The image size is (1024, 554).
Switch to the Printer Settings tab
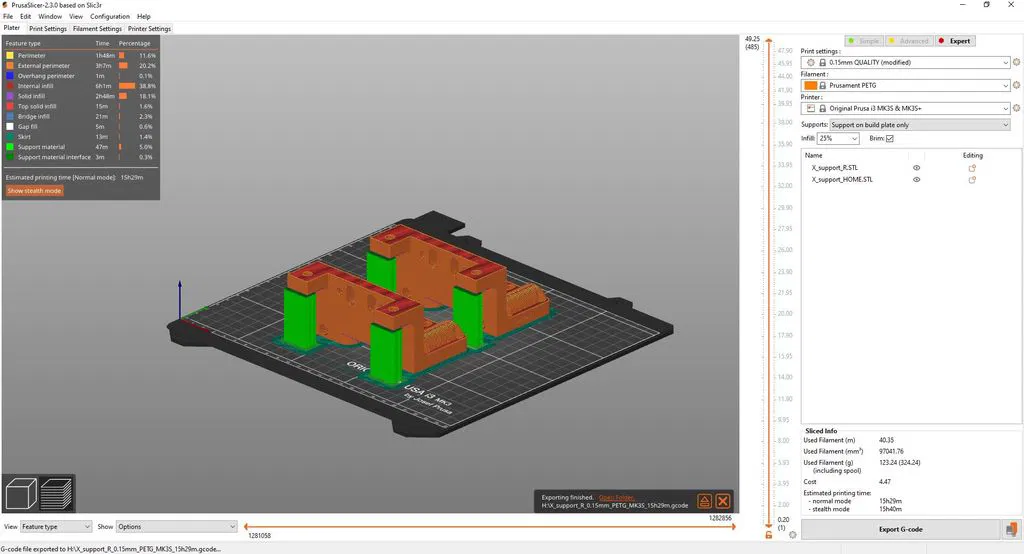(x=150, y=29)
